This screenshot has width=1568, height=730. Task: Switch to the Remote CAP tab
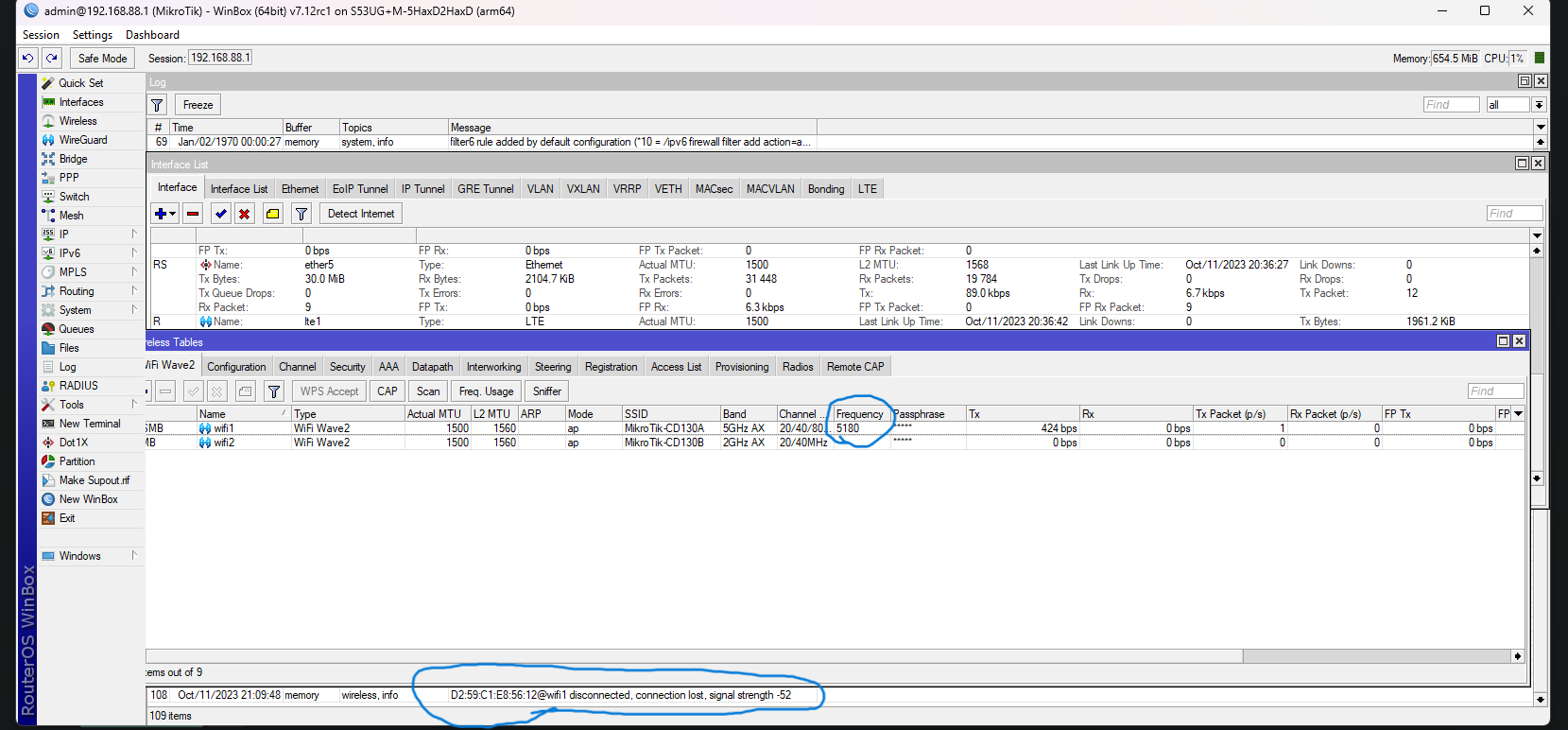(x=855, y=367)
